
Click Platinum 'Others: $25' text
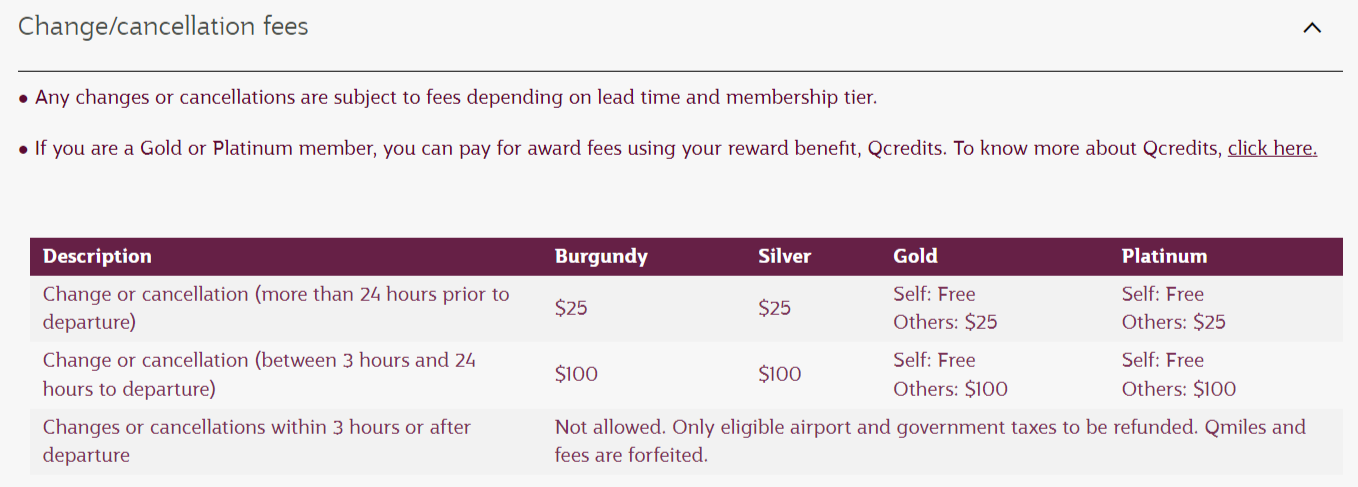coord(1174,322)
